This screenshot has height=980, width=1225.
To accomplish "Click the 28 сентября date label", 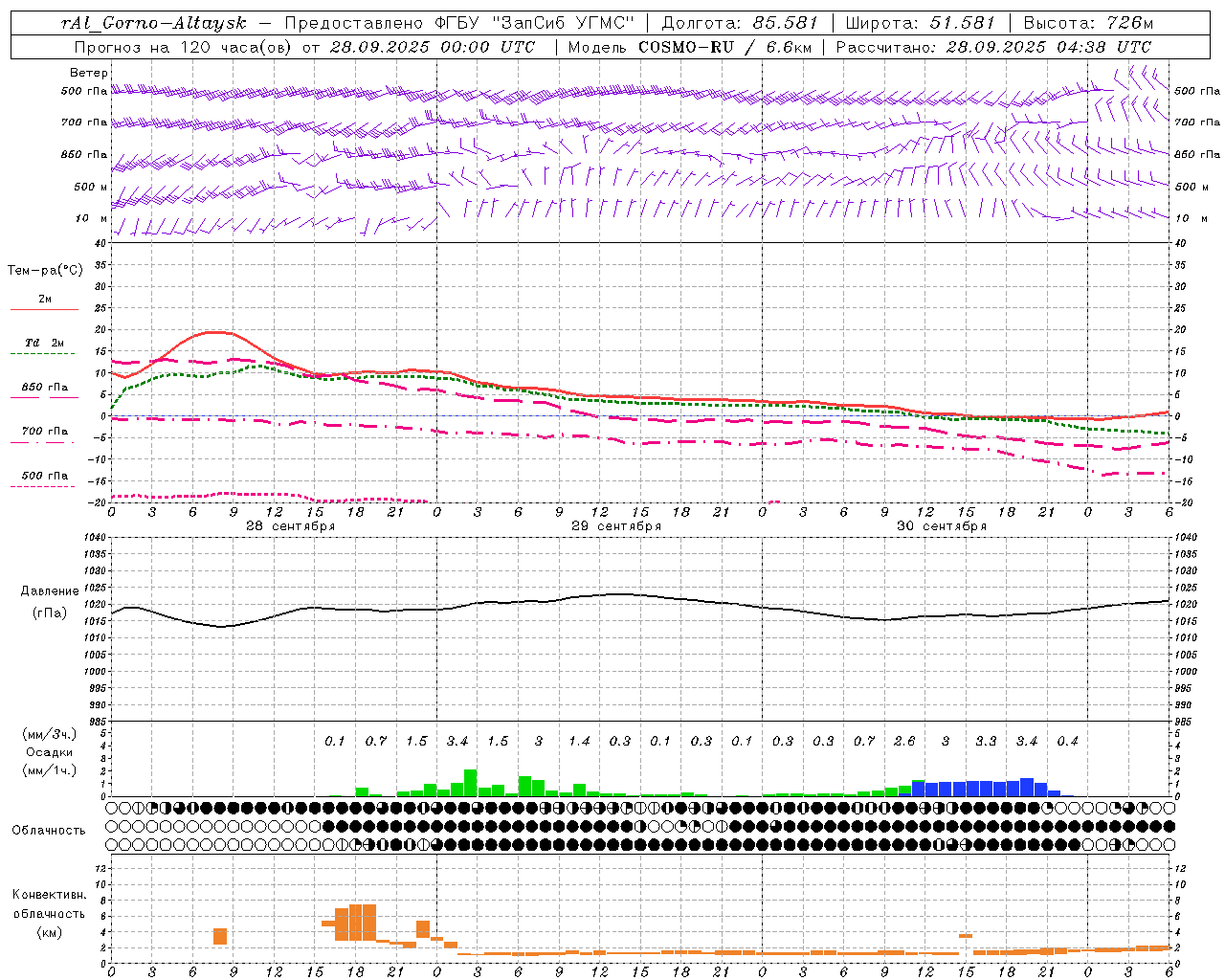I will coord(290,526).
